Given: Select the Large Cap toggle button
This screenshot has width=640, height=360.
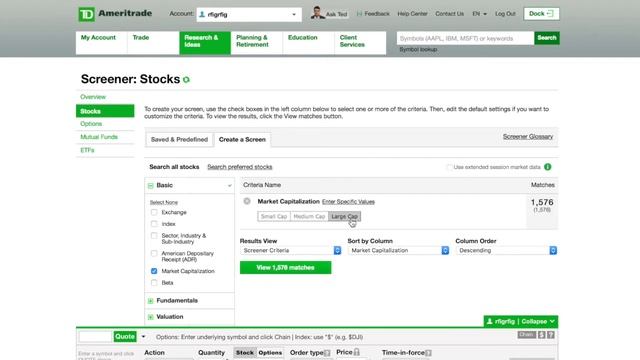Looking at the screenshot, I should pyautogui.click(x=344, y=216).
